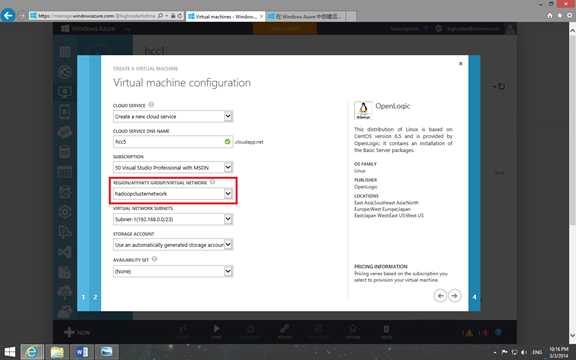Click the taskbar clock and date
Screen dimensions: 576x360
(x=559, y=353)
